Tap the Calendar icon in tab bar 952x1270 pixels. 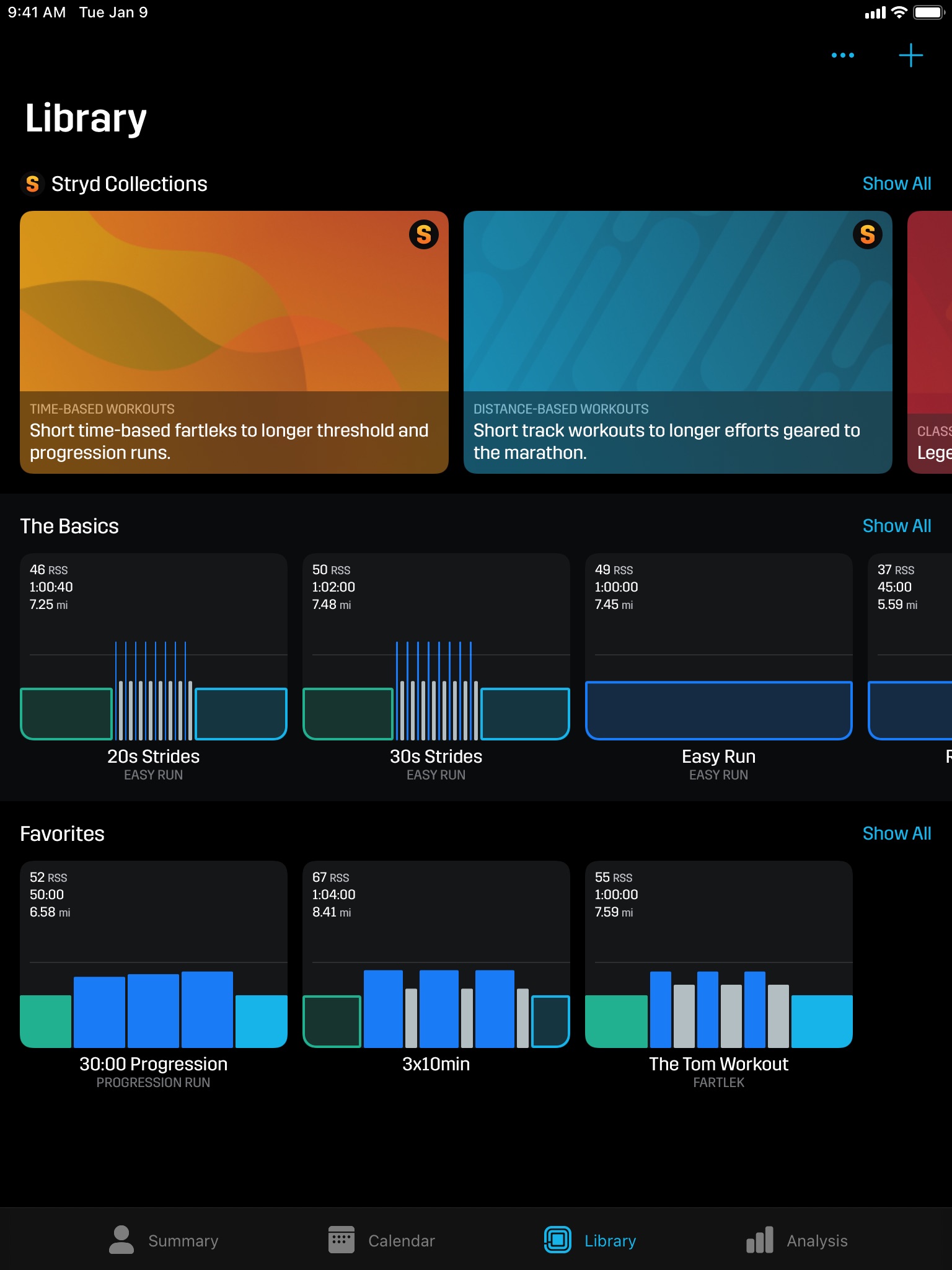point(341,1240)
